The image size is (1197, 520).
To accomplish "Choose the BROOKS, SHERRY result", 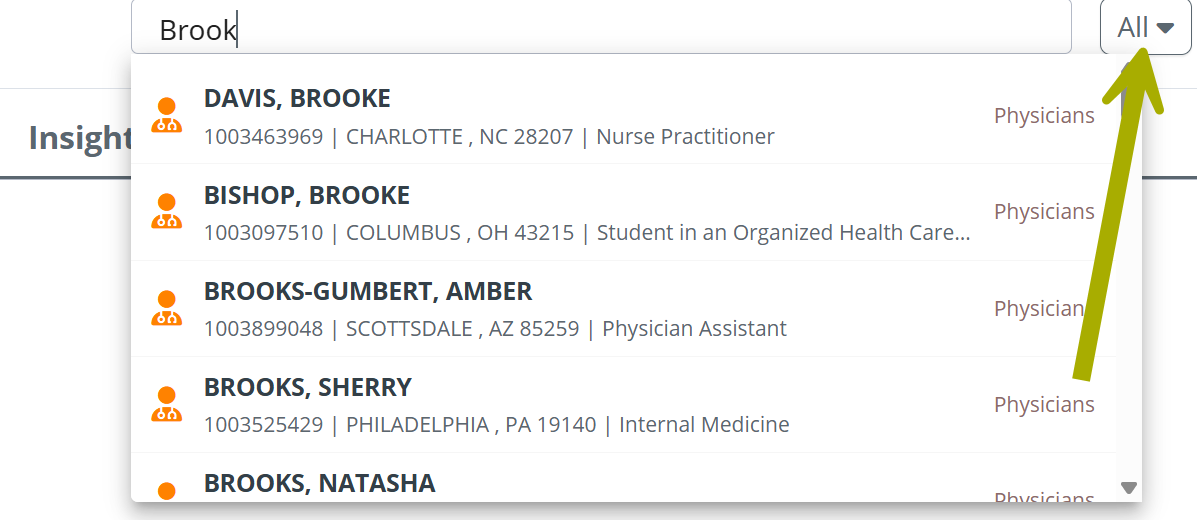I will pyautogui.click(x=308, y=387).
